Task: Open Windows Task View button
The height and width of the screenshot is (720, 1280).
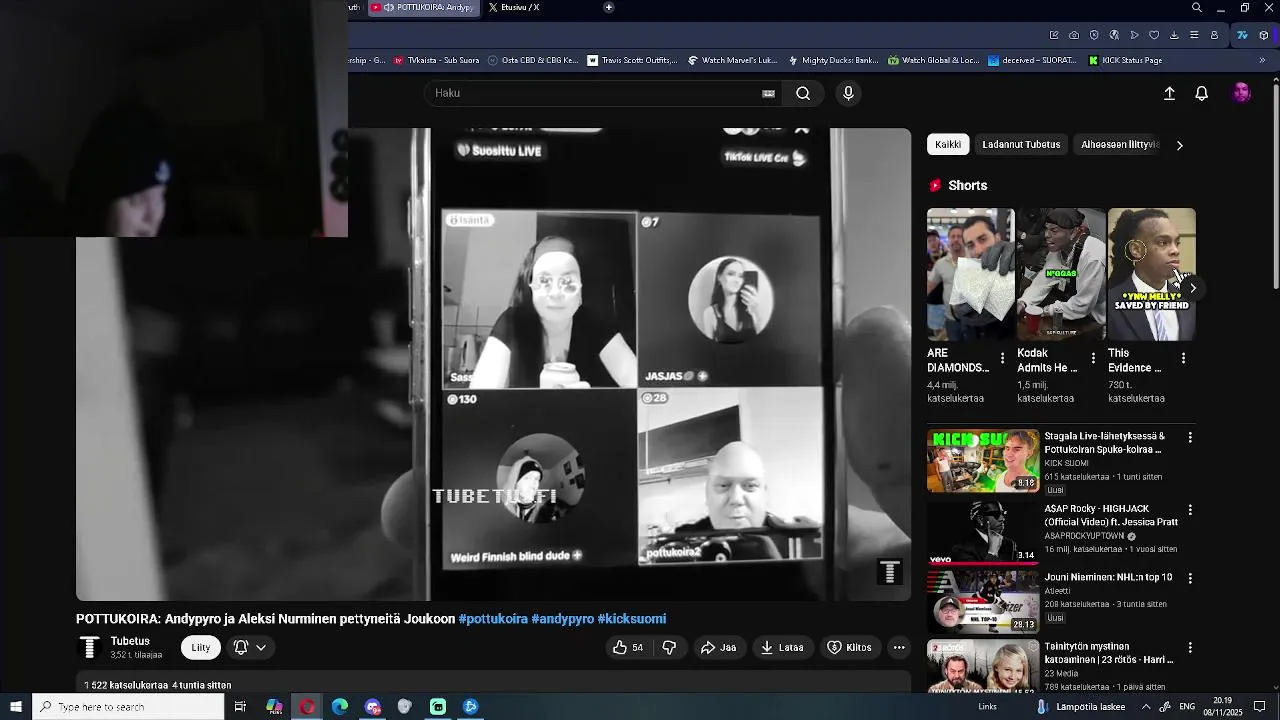Action: pos(240,707)
